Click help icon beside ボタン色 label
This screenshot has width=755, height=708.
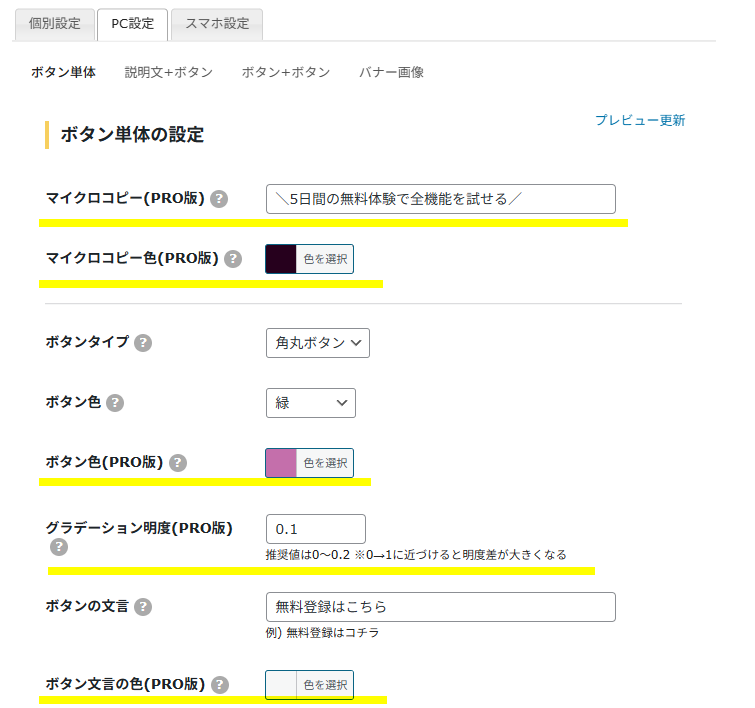(115, 403)
